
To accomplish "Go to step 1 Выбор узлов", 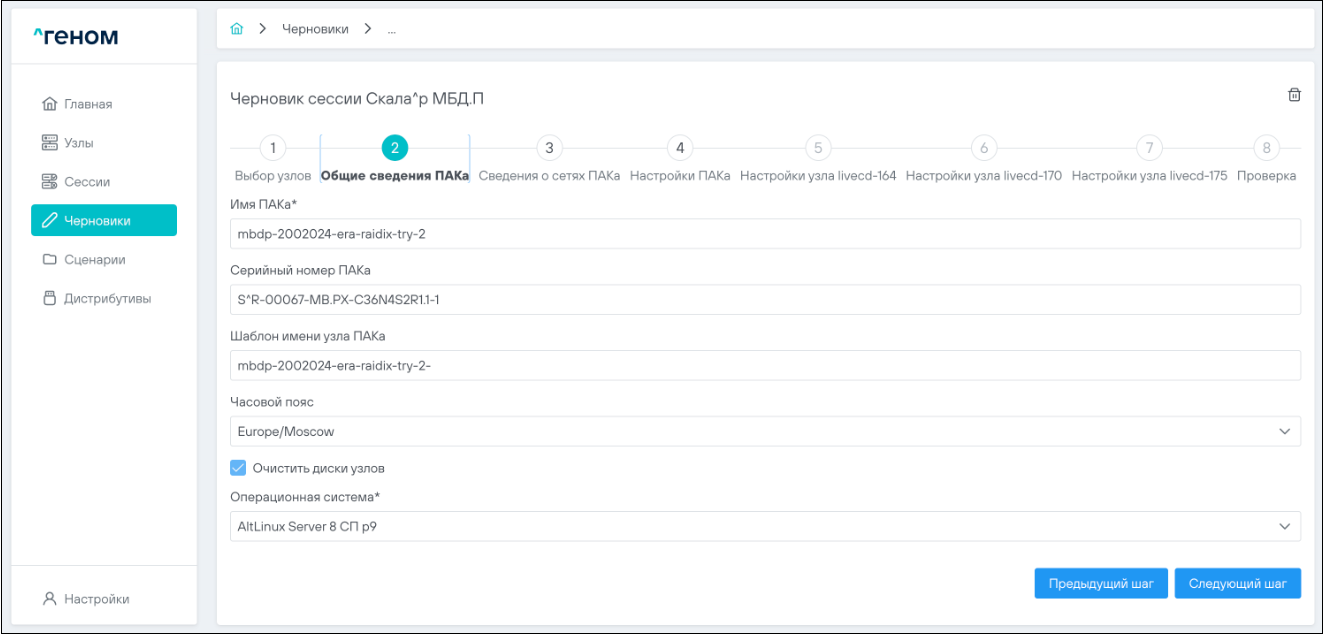I will 272,148.
